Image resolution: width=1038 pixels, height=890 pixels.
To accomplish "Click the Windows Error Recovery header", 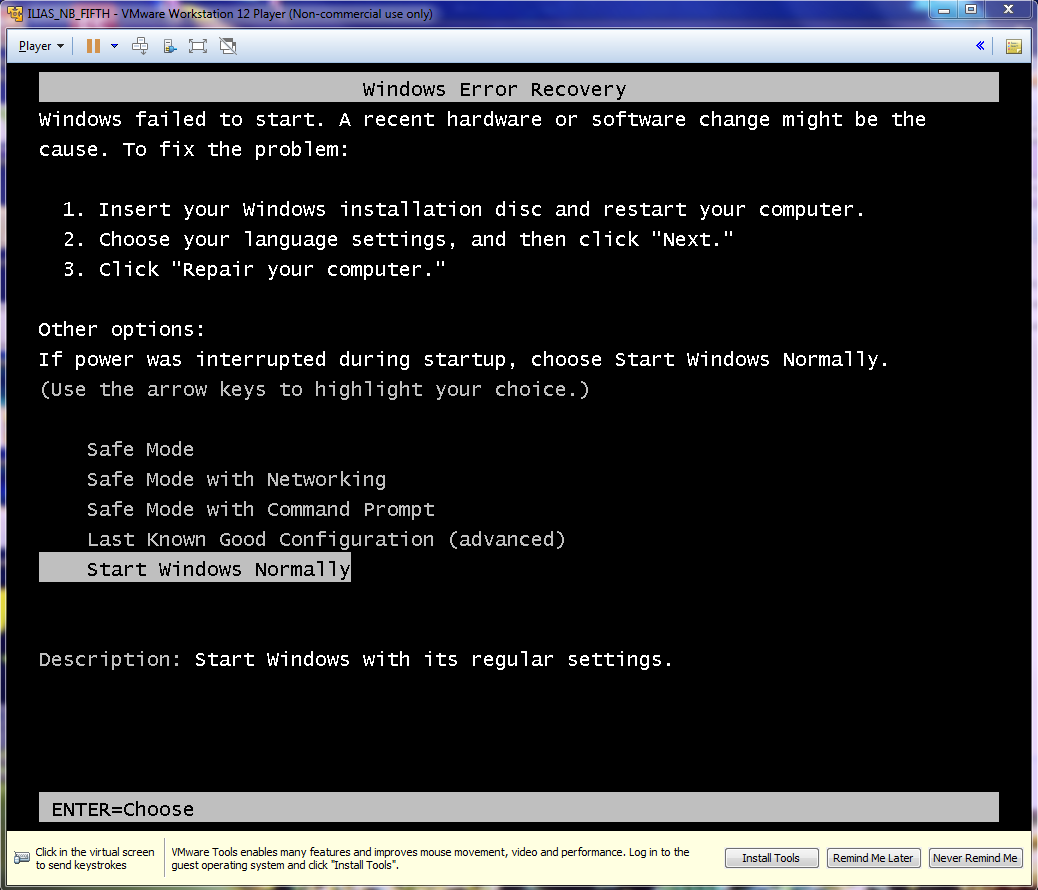I will [x=518, y=87].
